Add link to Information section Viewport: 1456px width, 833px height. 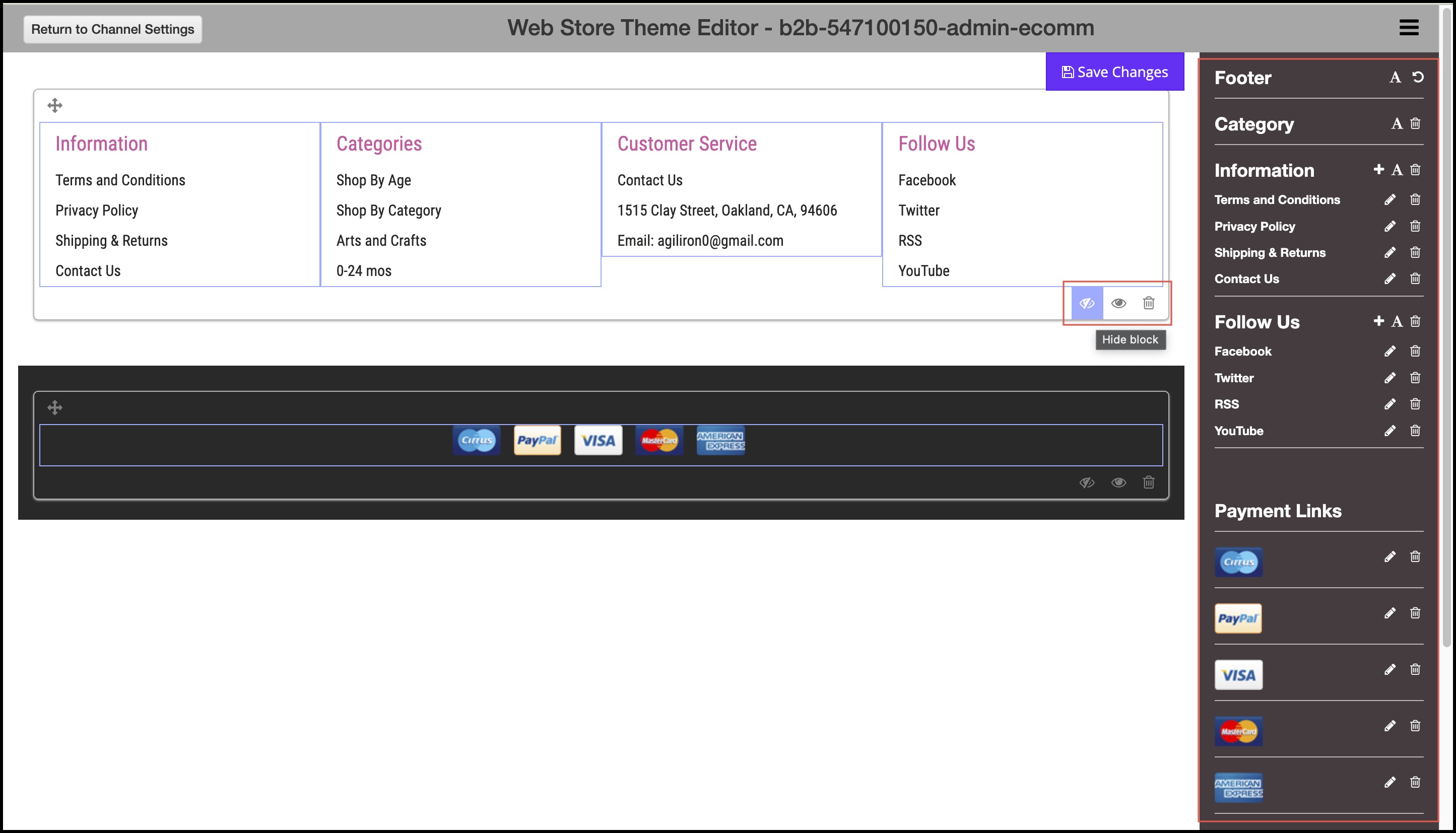click(1378, 169)
